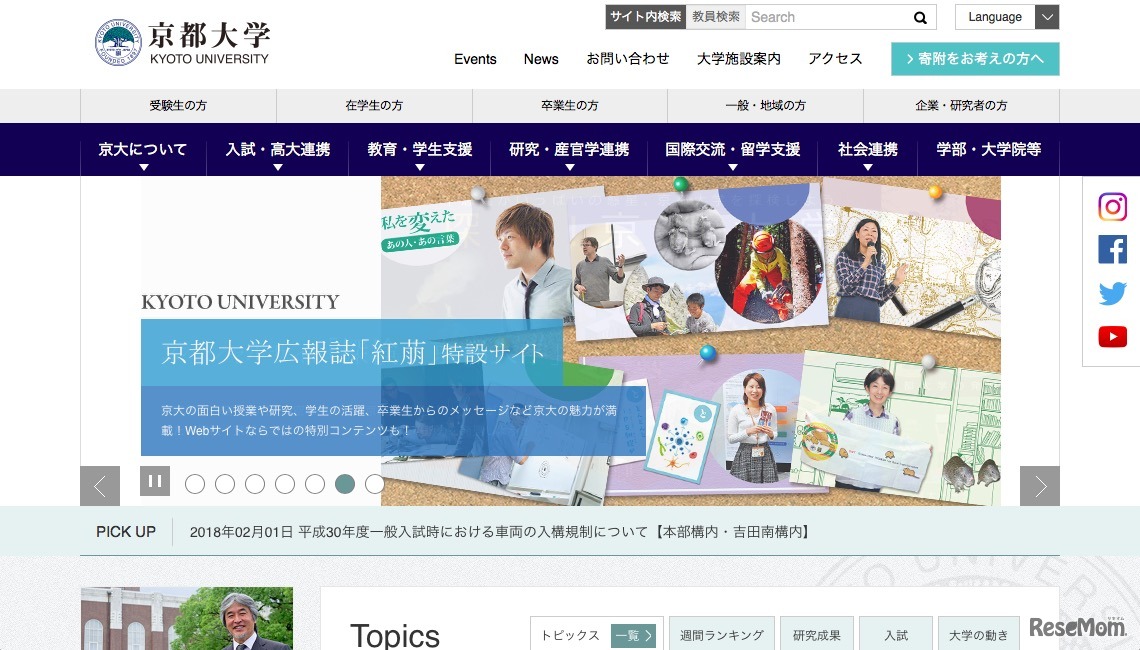Expand the 国際交流・留学支援 menu

pos(733,150)
